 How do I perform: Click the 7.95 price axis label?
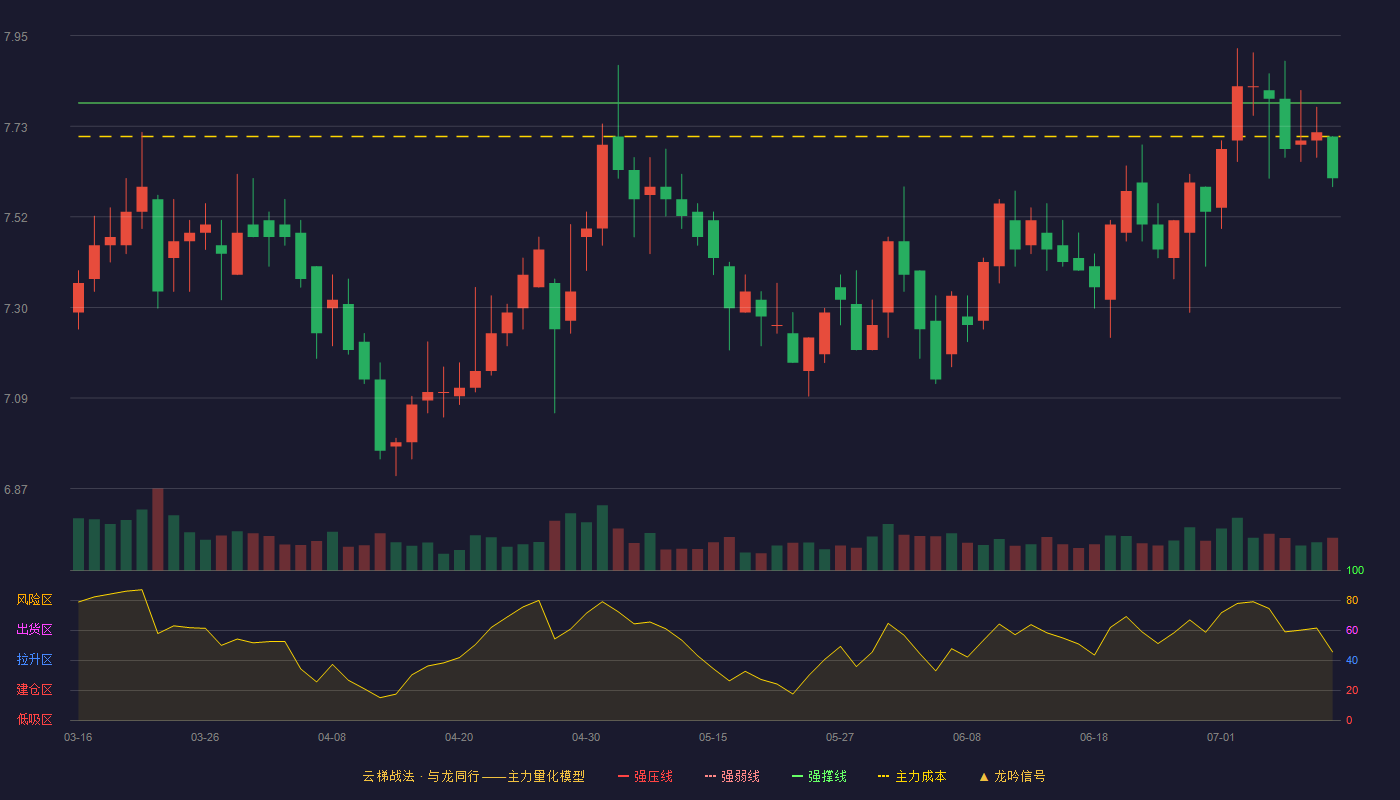coord(16,37)
